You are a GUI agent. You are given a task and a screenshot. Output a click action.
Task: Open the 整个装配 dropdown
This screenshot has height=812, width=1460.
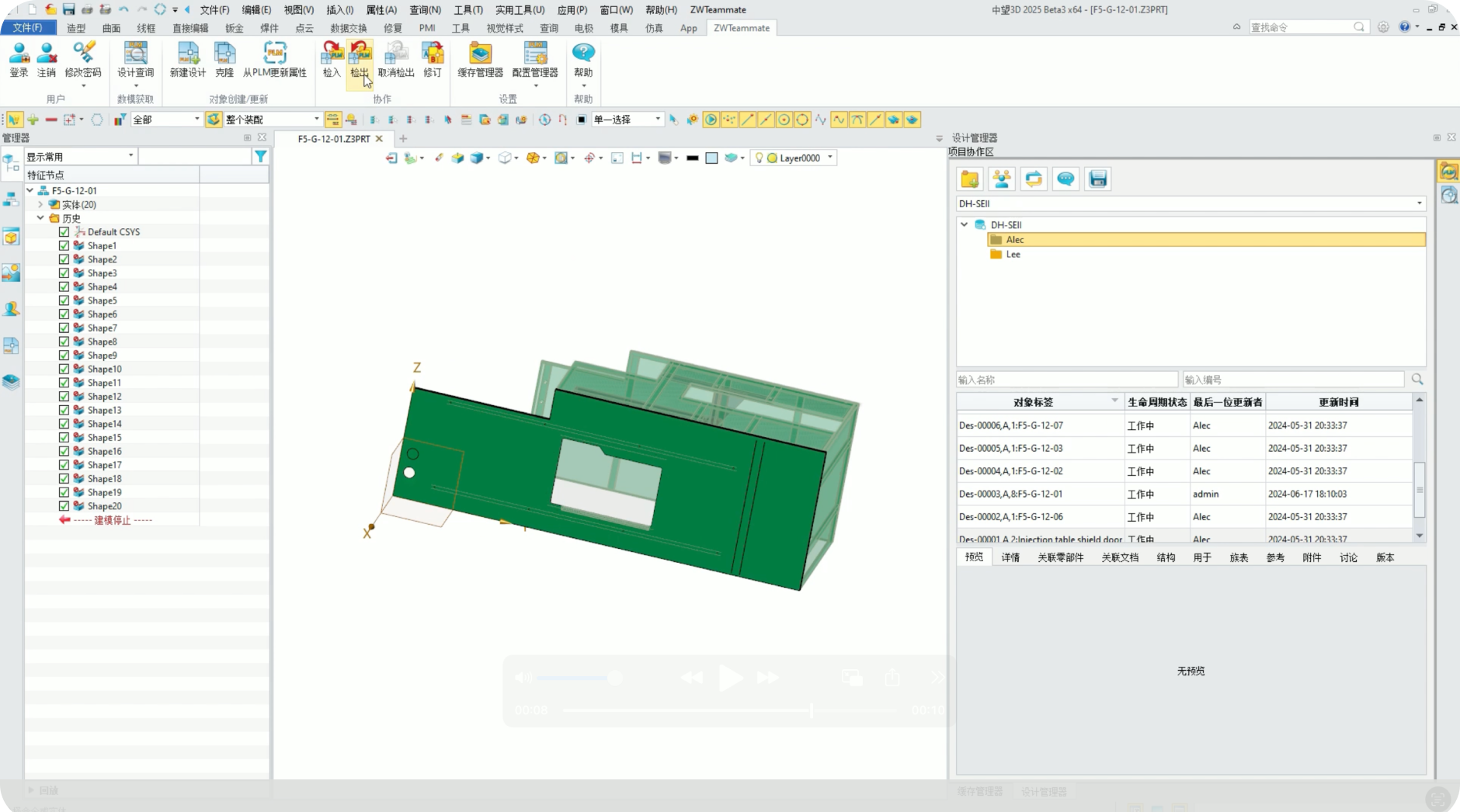(272, 120)
